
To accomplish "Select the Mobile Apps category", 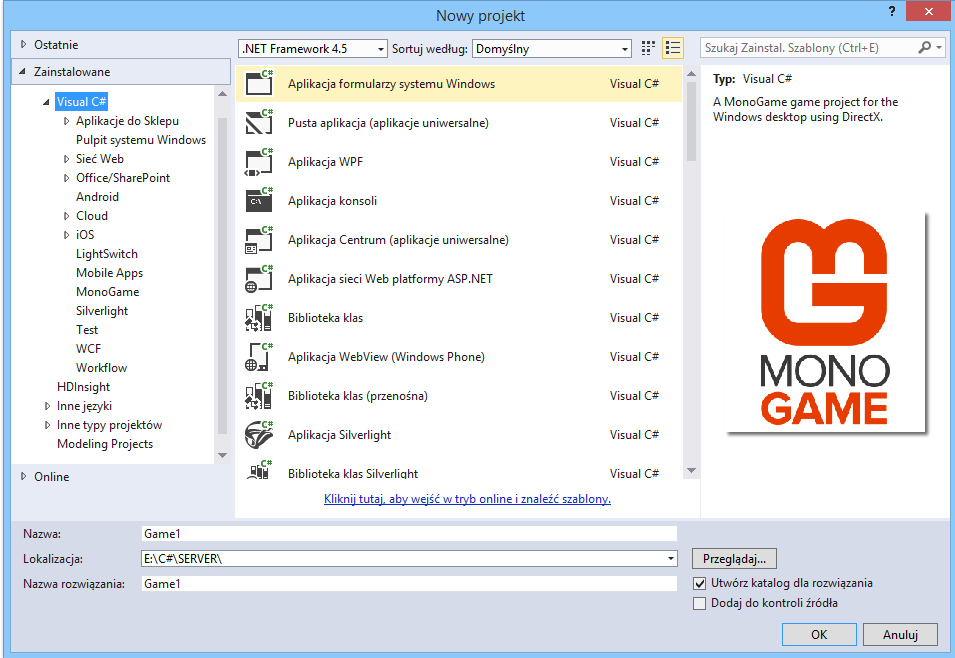I will (110, 273).
